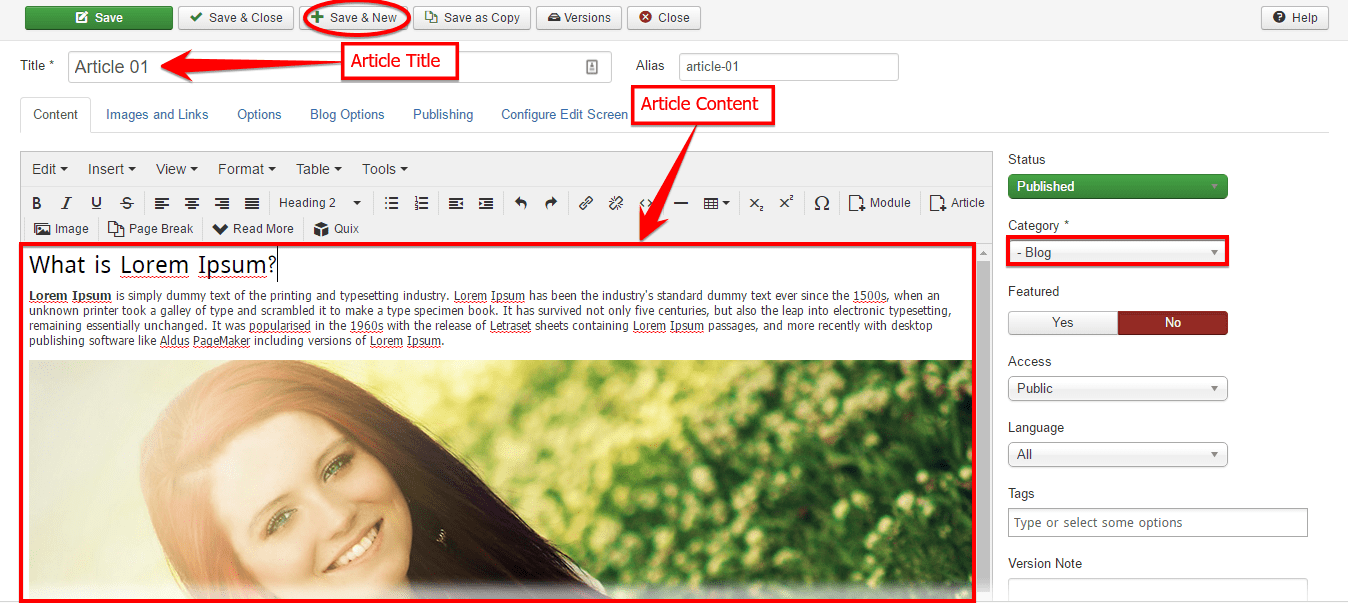Insert a link with the chain icon
This screenshot has height=603, width=1348.
(586, 203)
